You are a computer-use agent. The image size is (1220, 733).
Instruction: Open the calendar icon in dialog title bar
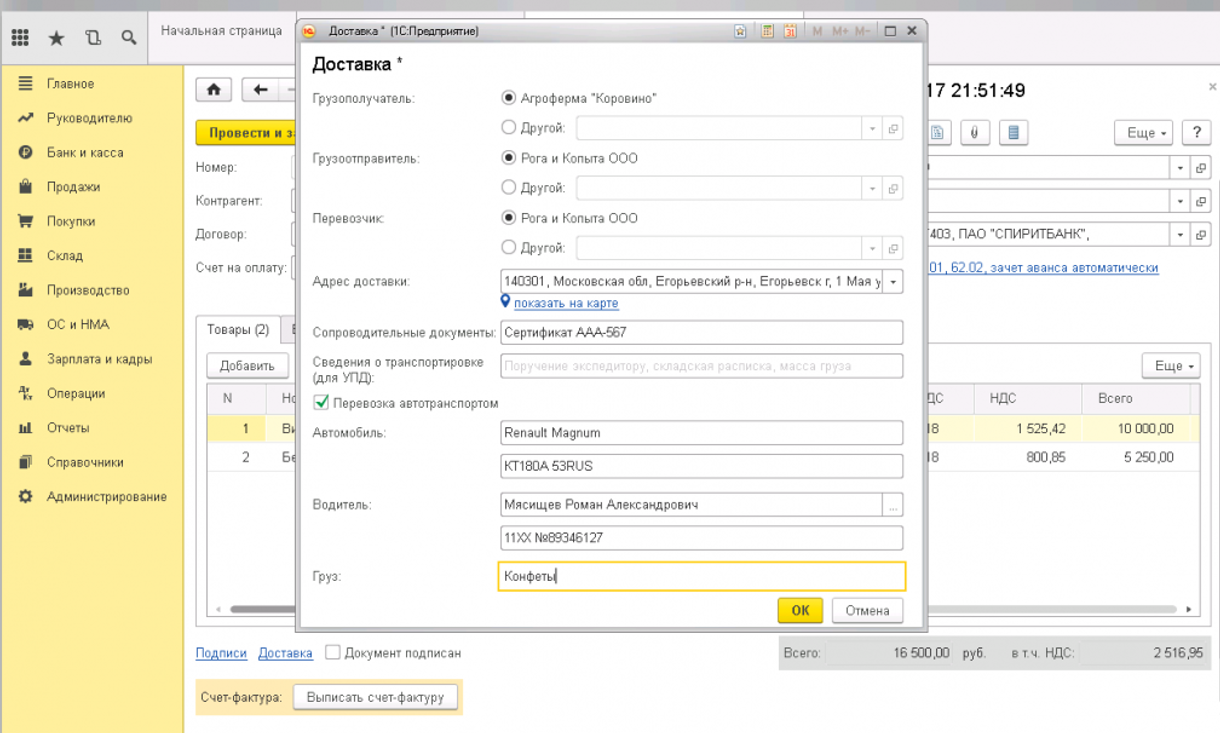pos(790,31)
